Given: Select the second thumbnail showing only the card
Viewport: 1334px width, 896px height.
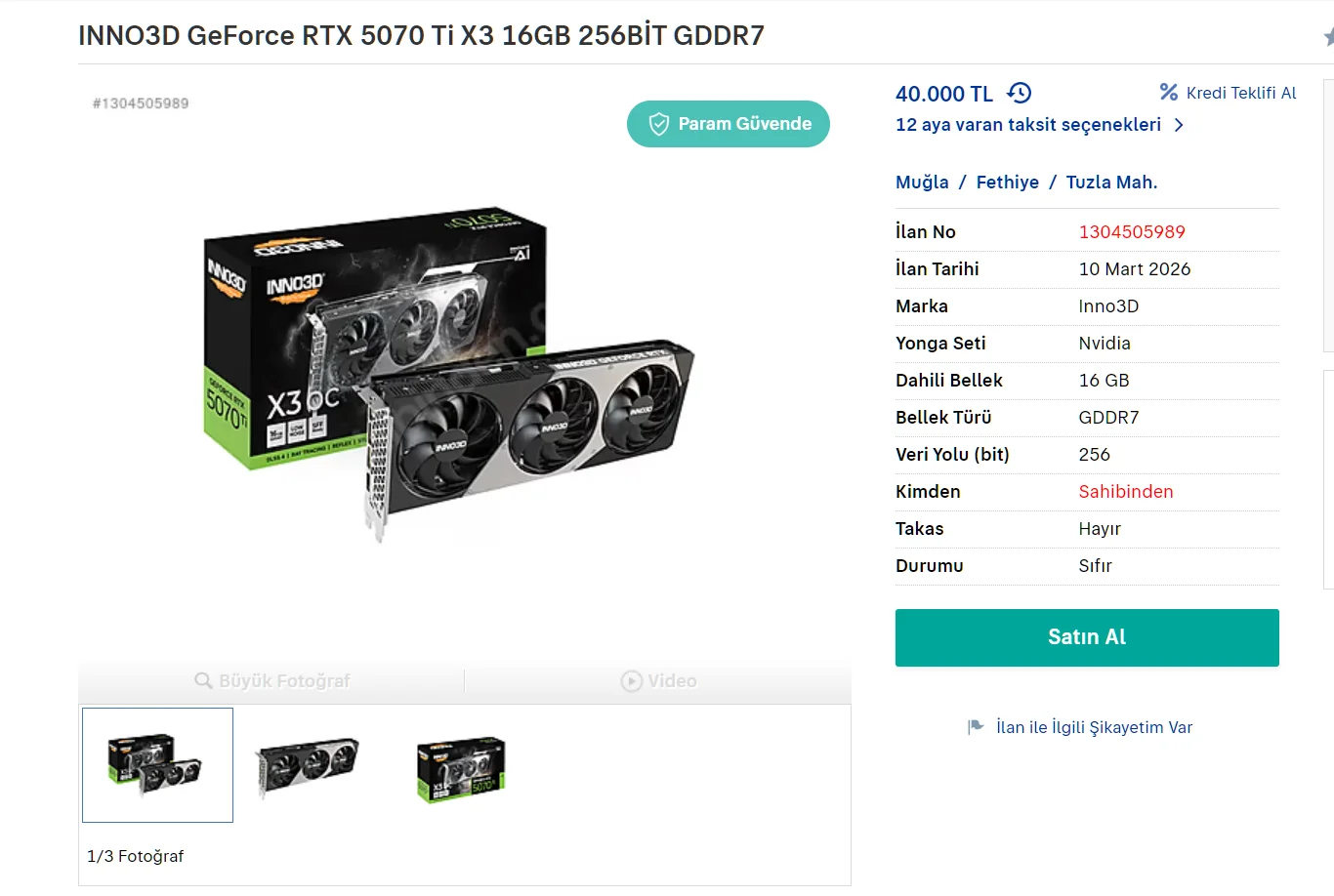Looking at the screenshot, I should (x=307, y=764).
